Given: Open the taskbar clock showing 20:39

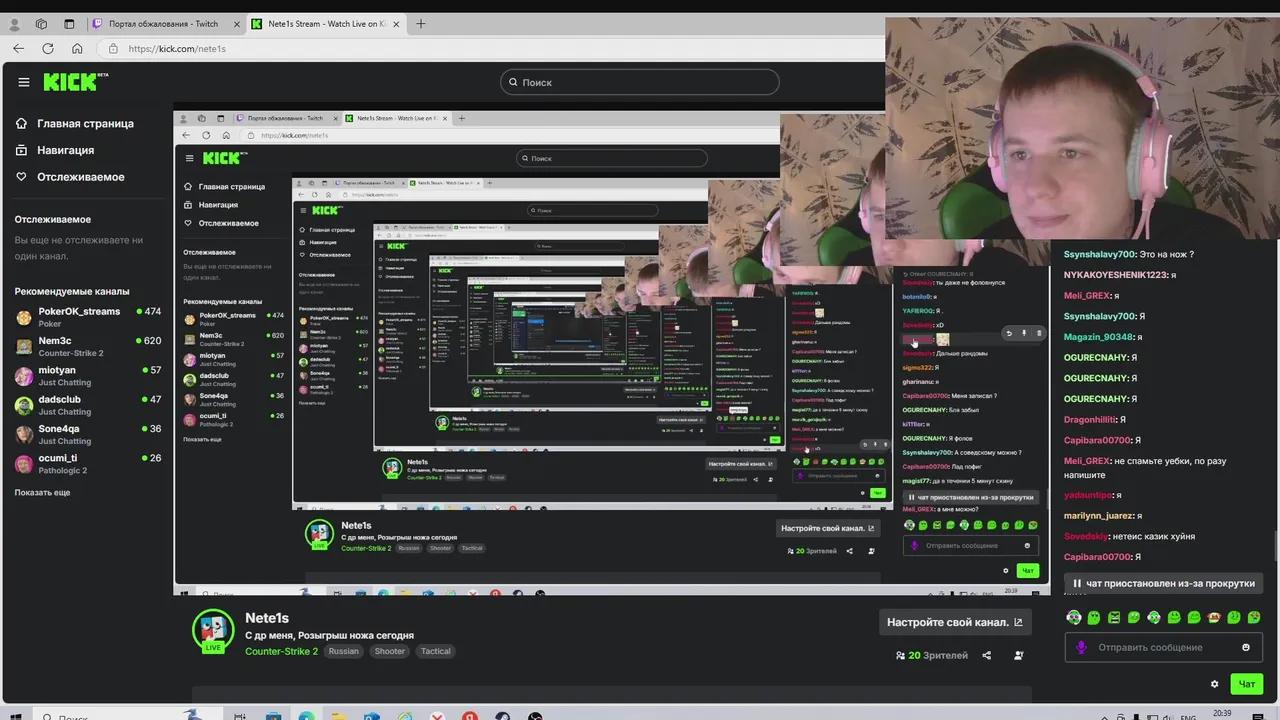Looking at the screenshot, I should click(1221, 715).
